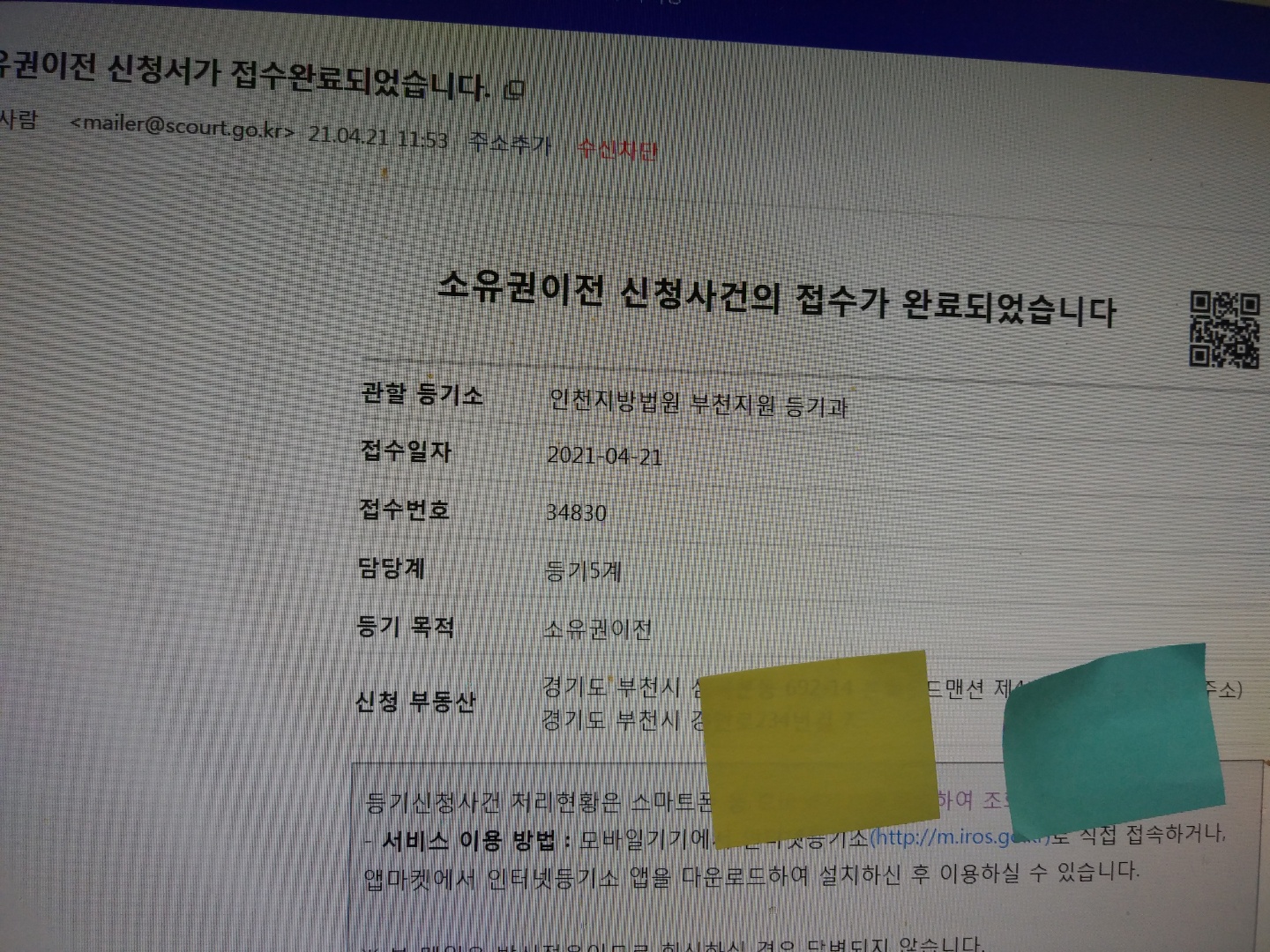Viewport: 1270px width, 952px height.
Task: Click the QR code image
Action: (x=1224, y=330)
